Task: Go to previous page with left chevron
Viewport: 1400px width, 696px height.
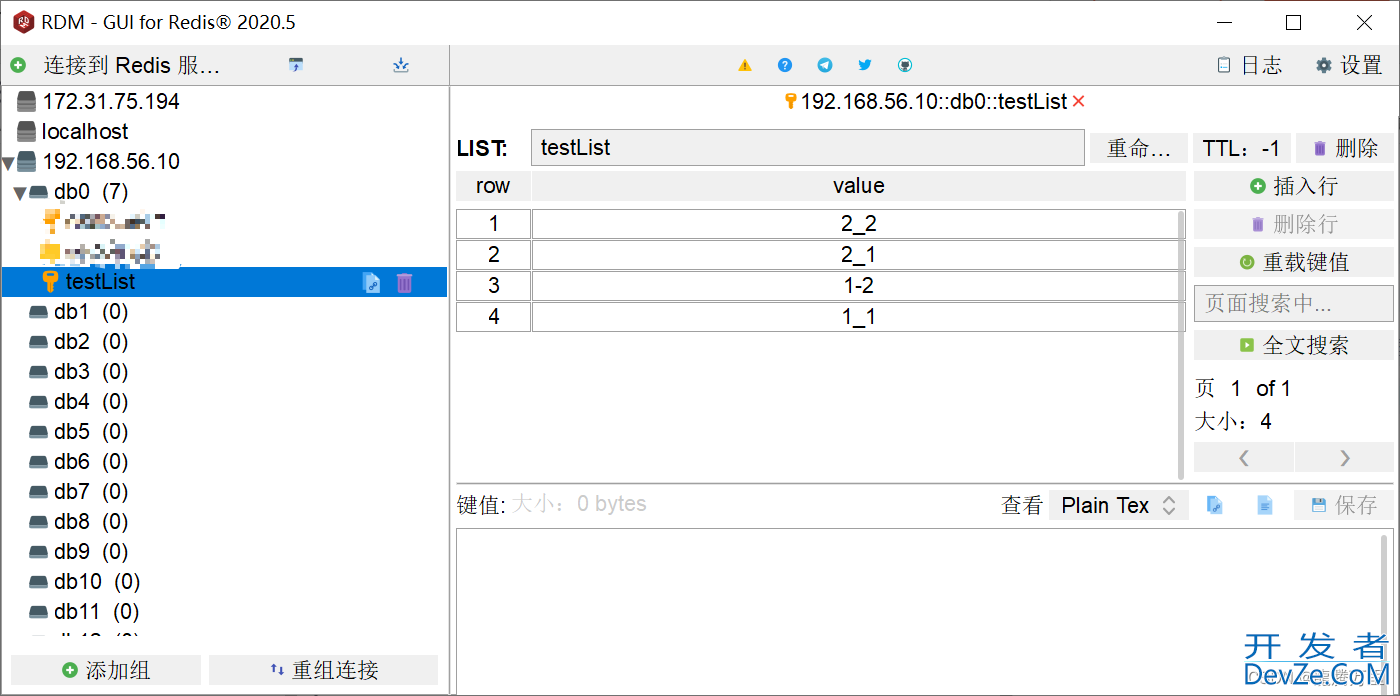Action: click(x=1244, y=457)
